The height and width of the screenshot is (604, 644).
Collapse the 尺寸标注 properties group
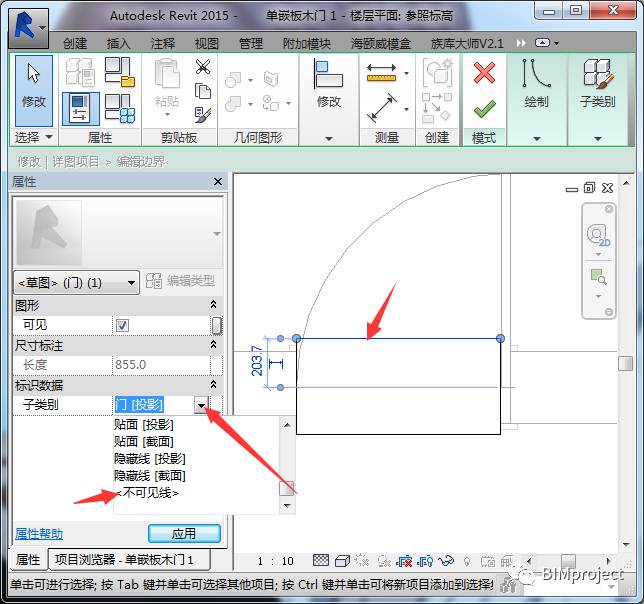tap(213, 345)
